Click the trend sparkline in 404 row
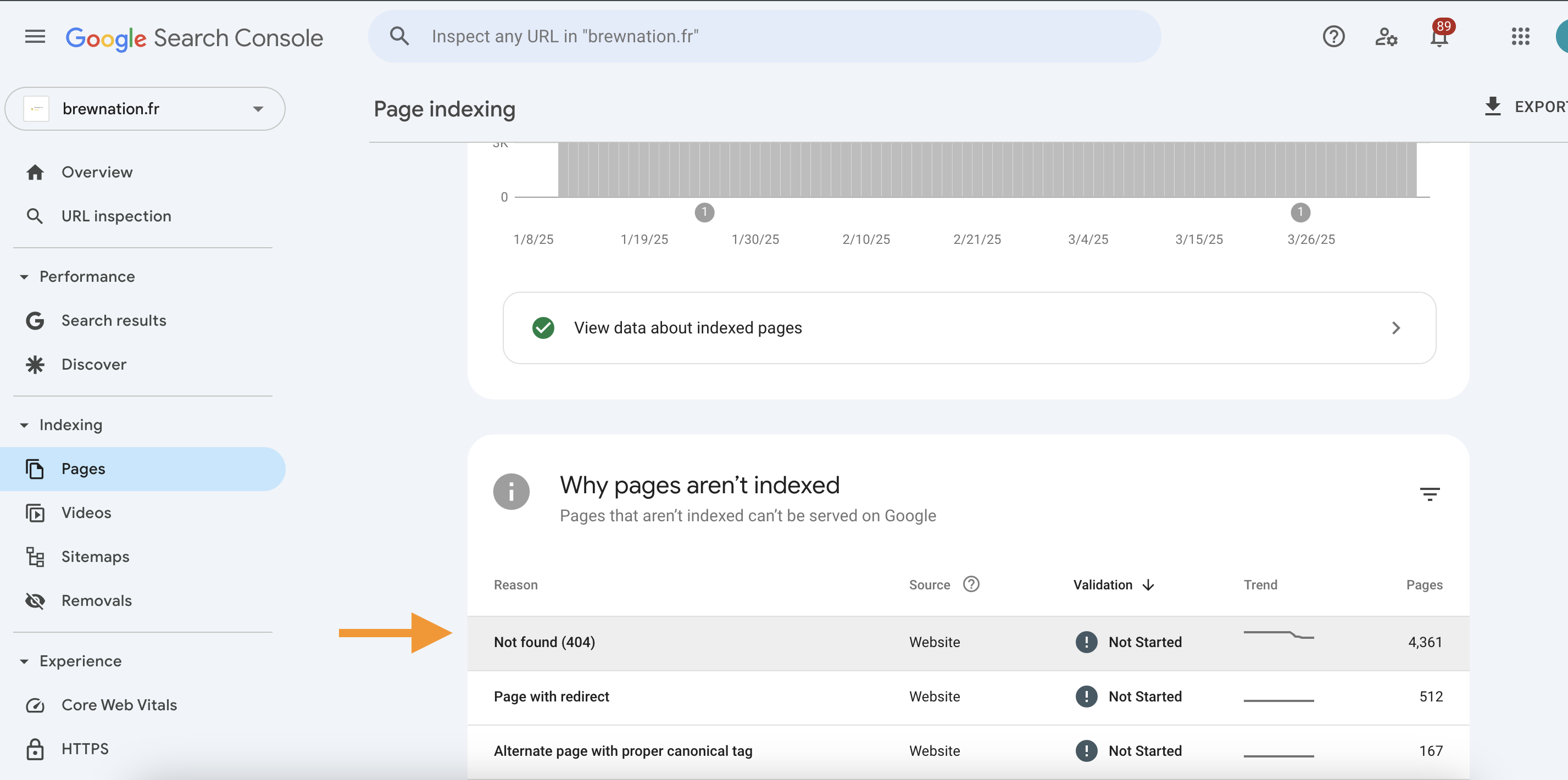The width and height of the screenshot is (1568, 780). 1278,635
